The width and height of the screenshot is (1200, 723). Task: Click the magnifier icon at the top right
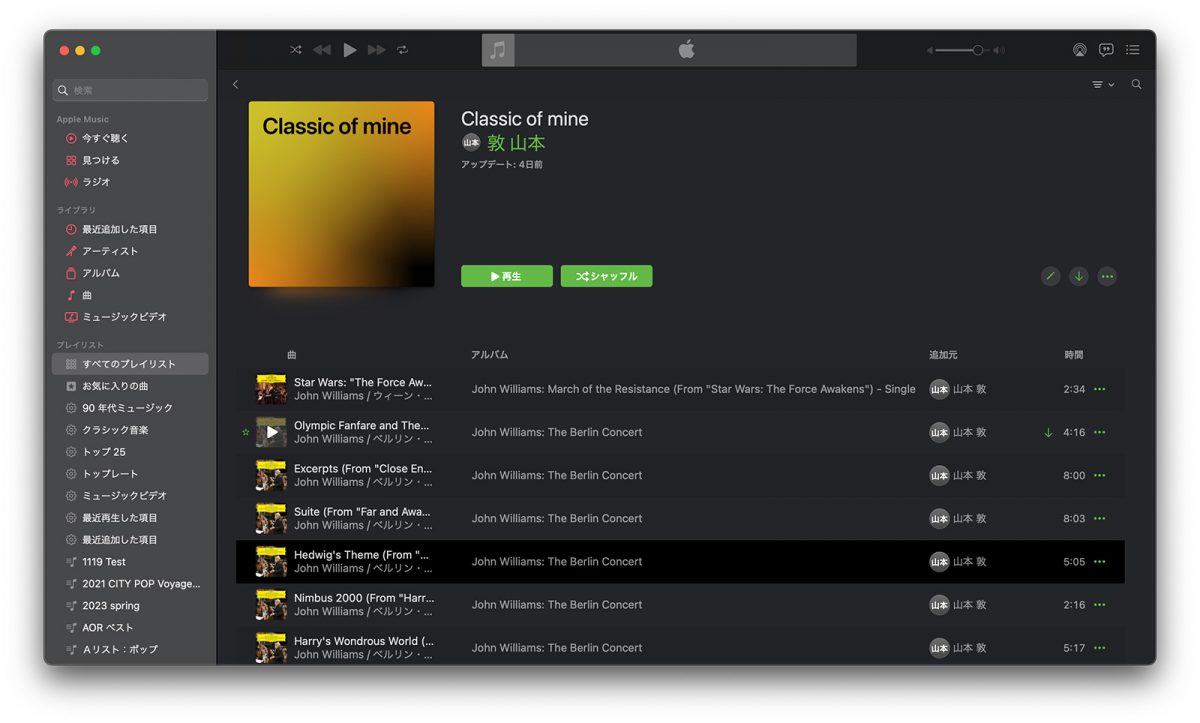(x=1136, y=85)
